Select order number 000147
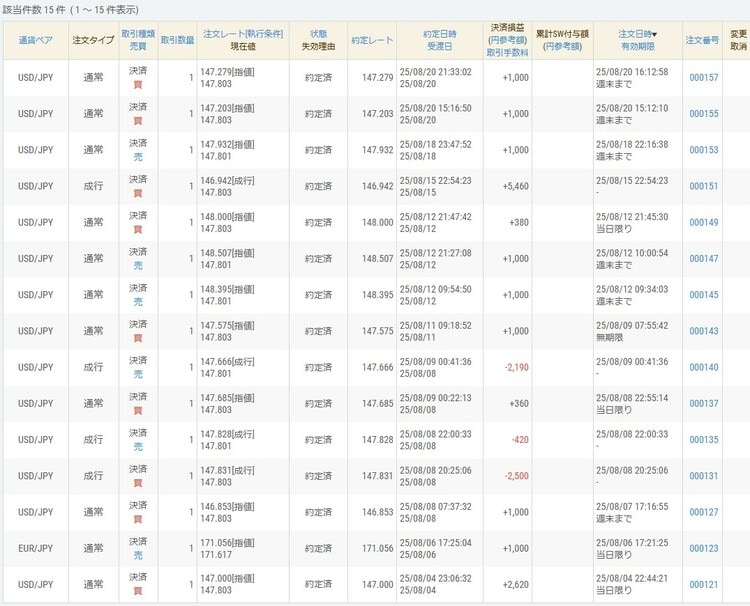Viewport: 750px width, 606px height. click(704, 259)
